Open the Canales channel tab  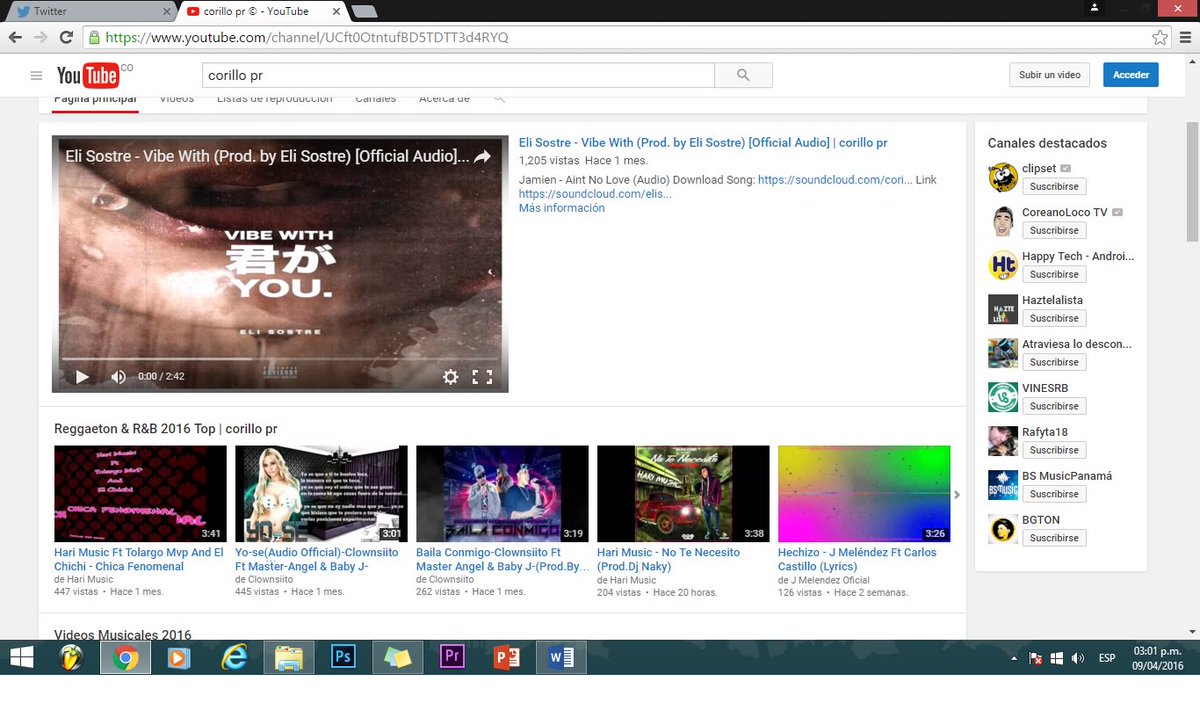pos(376,99)
